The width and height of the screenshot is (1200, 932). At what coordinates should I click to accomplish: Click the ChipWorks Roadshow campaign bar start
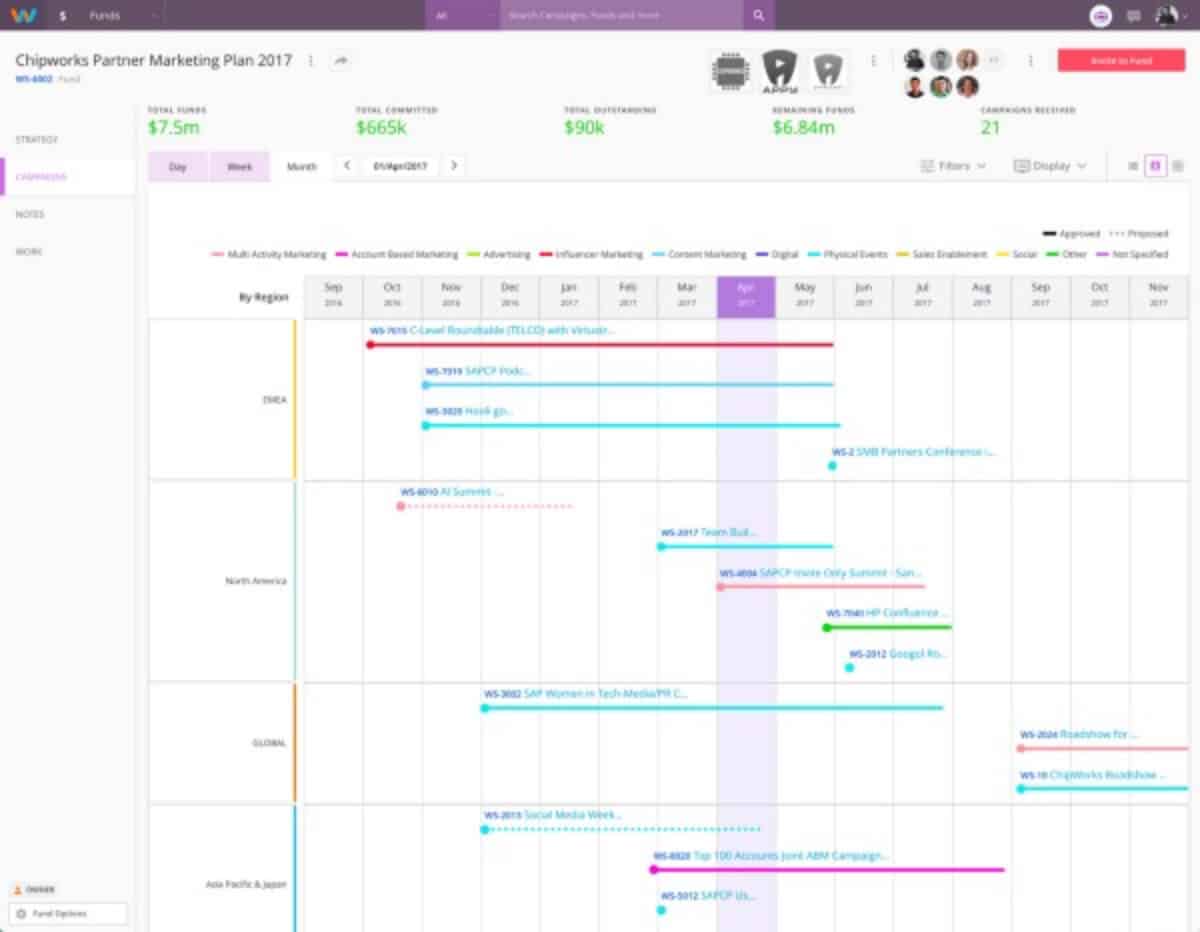pos(1021,789)
